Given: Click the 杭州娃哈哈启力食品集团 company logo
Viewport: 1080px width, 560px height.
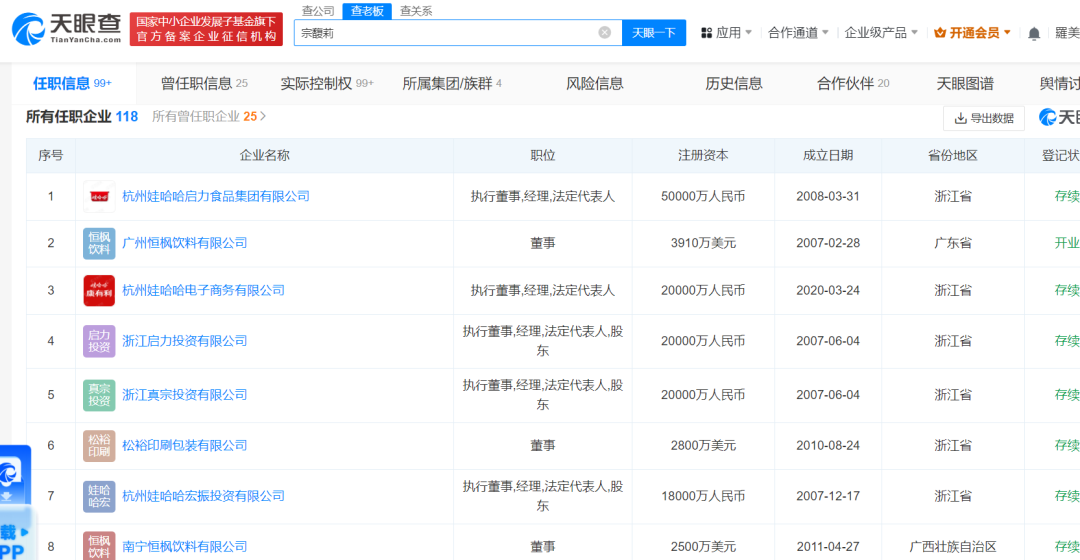Looking at the screenshot, I should 99,197.
